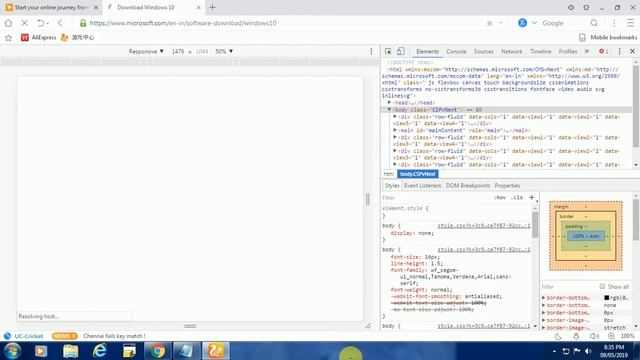
Task: Open a new tab with plus button
Action: click(212, 7)
